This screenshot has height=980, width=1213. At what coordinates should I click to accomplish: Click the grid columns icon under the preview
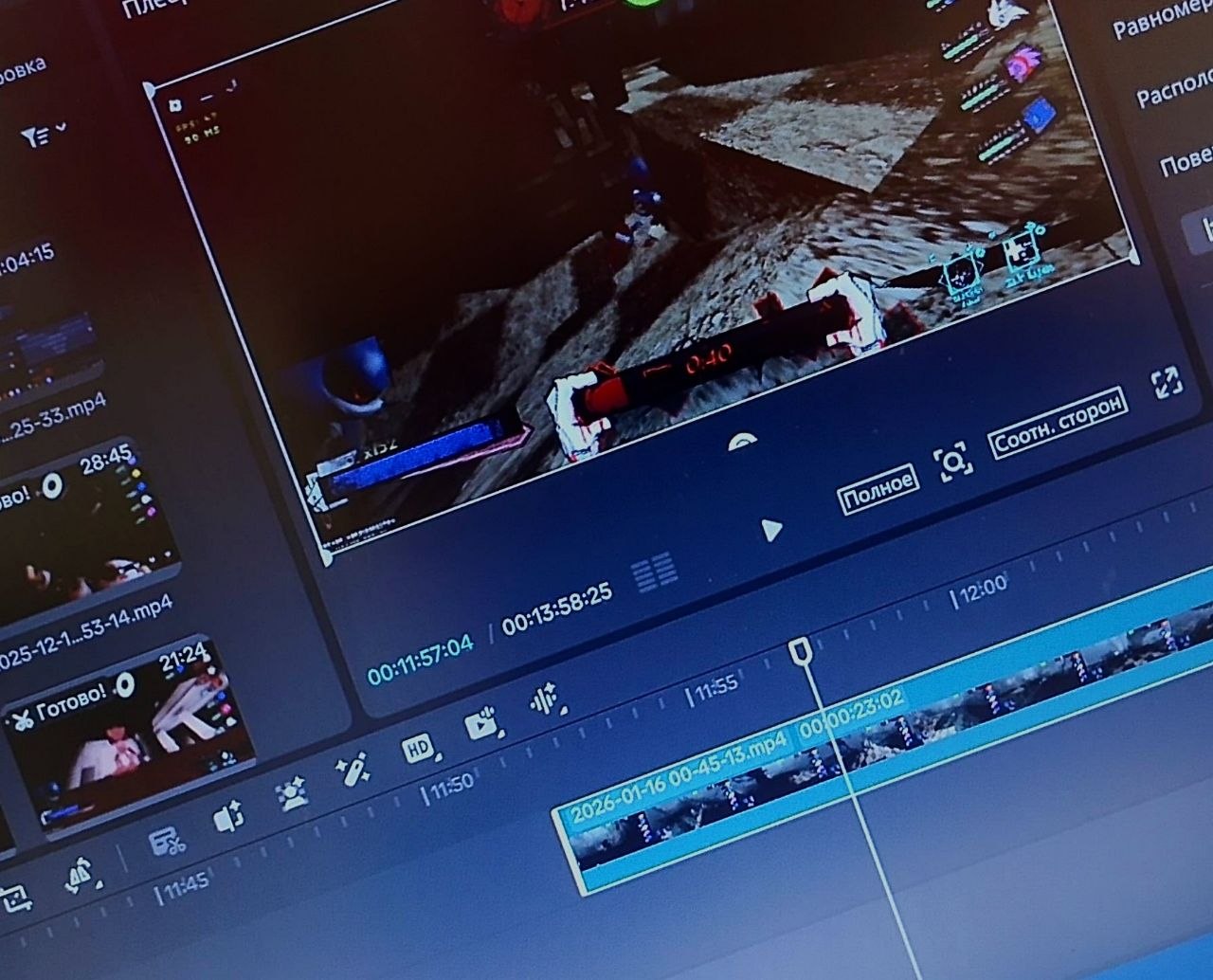point(654,574)
